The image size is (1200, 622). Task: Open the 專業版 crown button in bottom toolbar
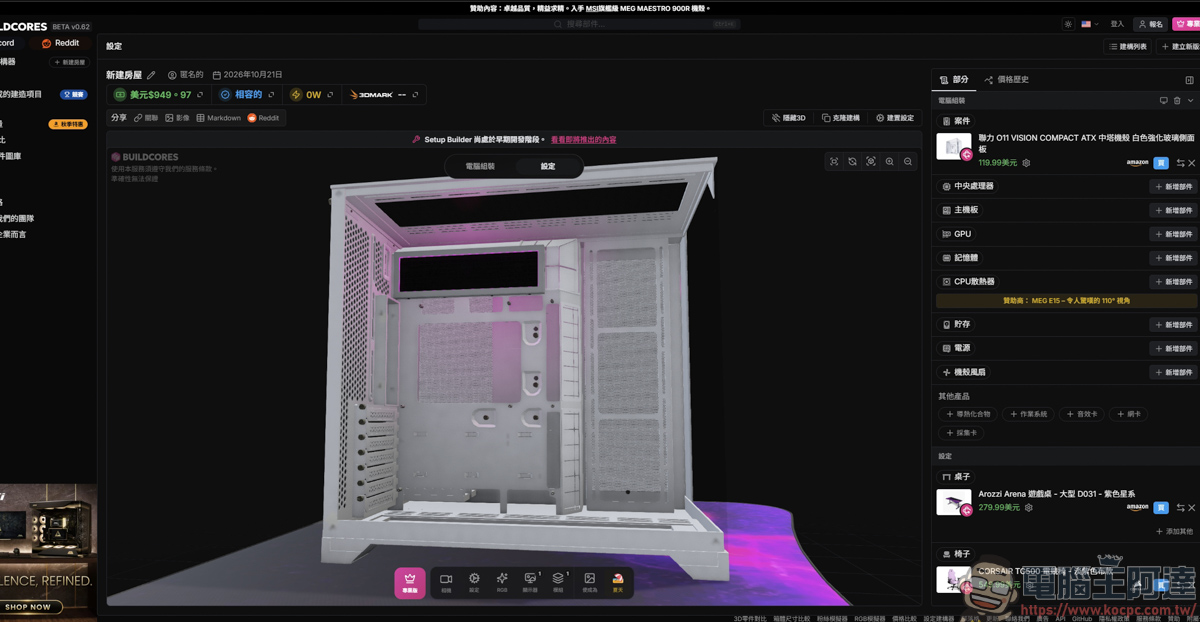[409, 582]
